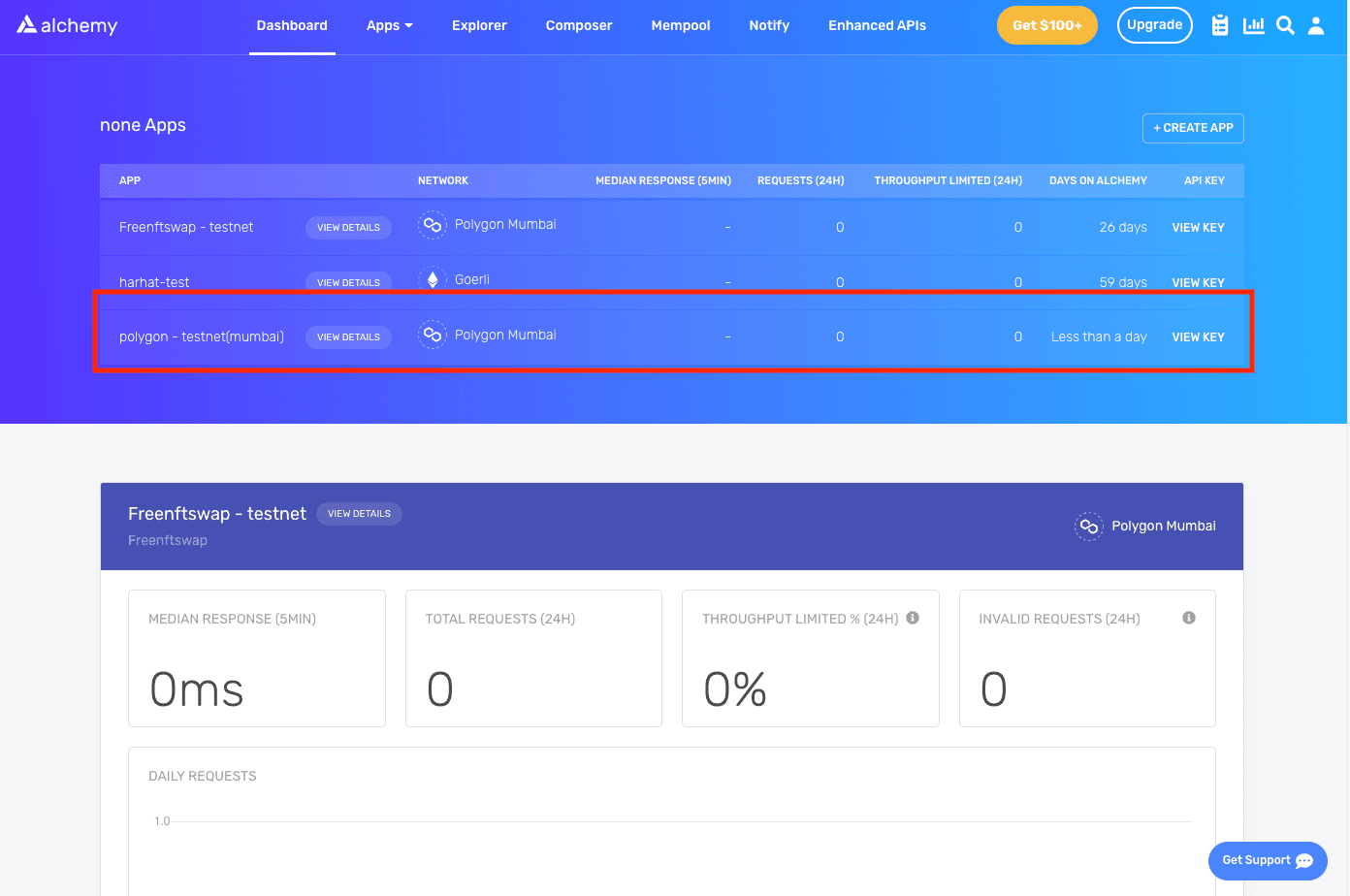Click the Less than a day value
The height and width of the screenshot is (896, 1350).
coord(1099,337)
